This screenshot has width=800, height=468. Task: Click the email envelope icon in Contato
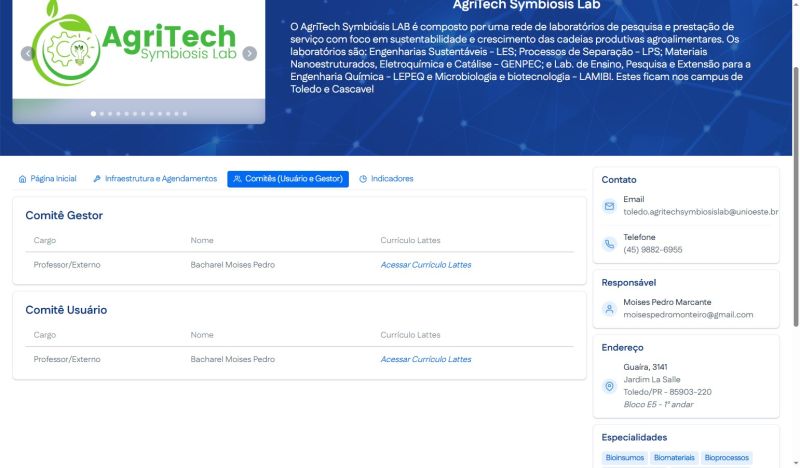[x=609, y=206]
